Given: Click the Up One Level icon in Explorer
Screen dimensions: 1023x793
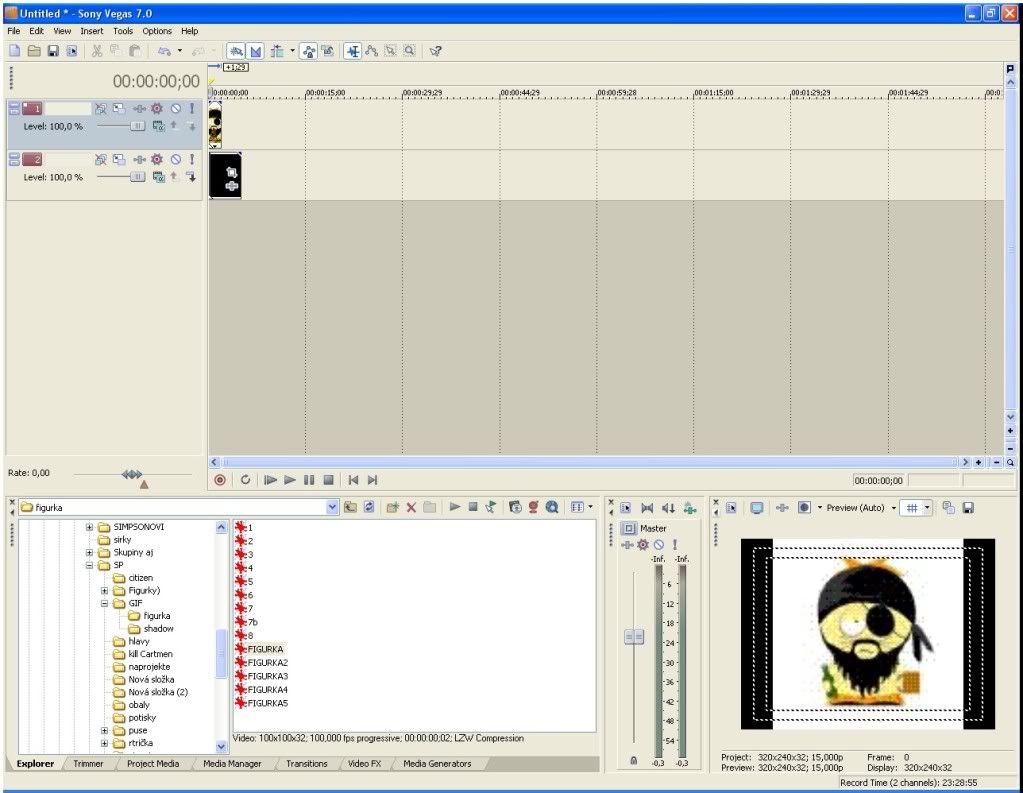Looking at the screenshot, I should [350, 508].
